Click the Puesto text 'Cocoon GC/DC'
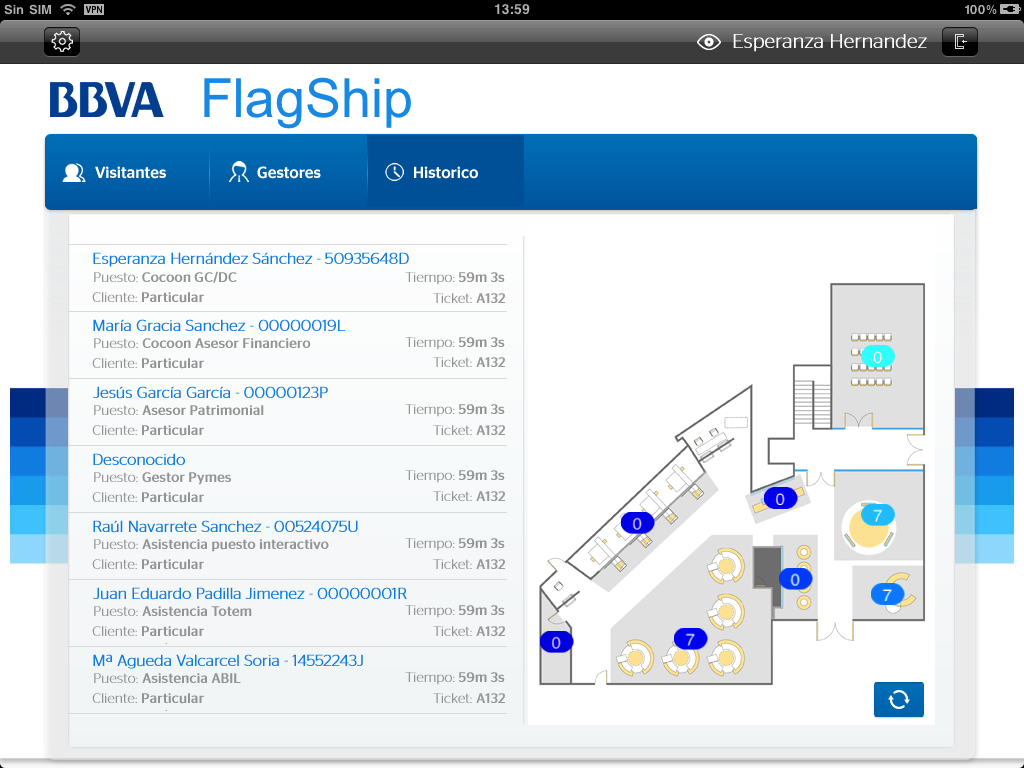The image size is (1024, 768). click(x=189, y=278)
